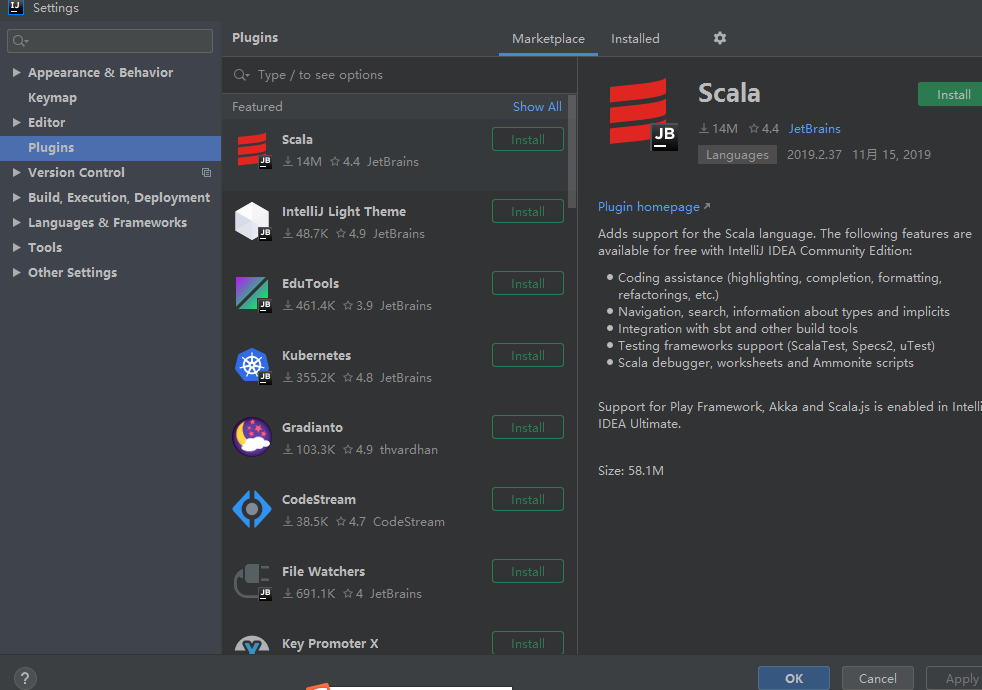Click the Kubernetes plugin icon
This screenshot has height=690, width=982.
(x=252, y=366)
